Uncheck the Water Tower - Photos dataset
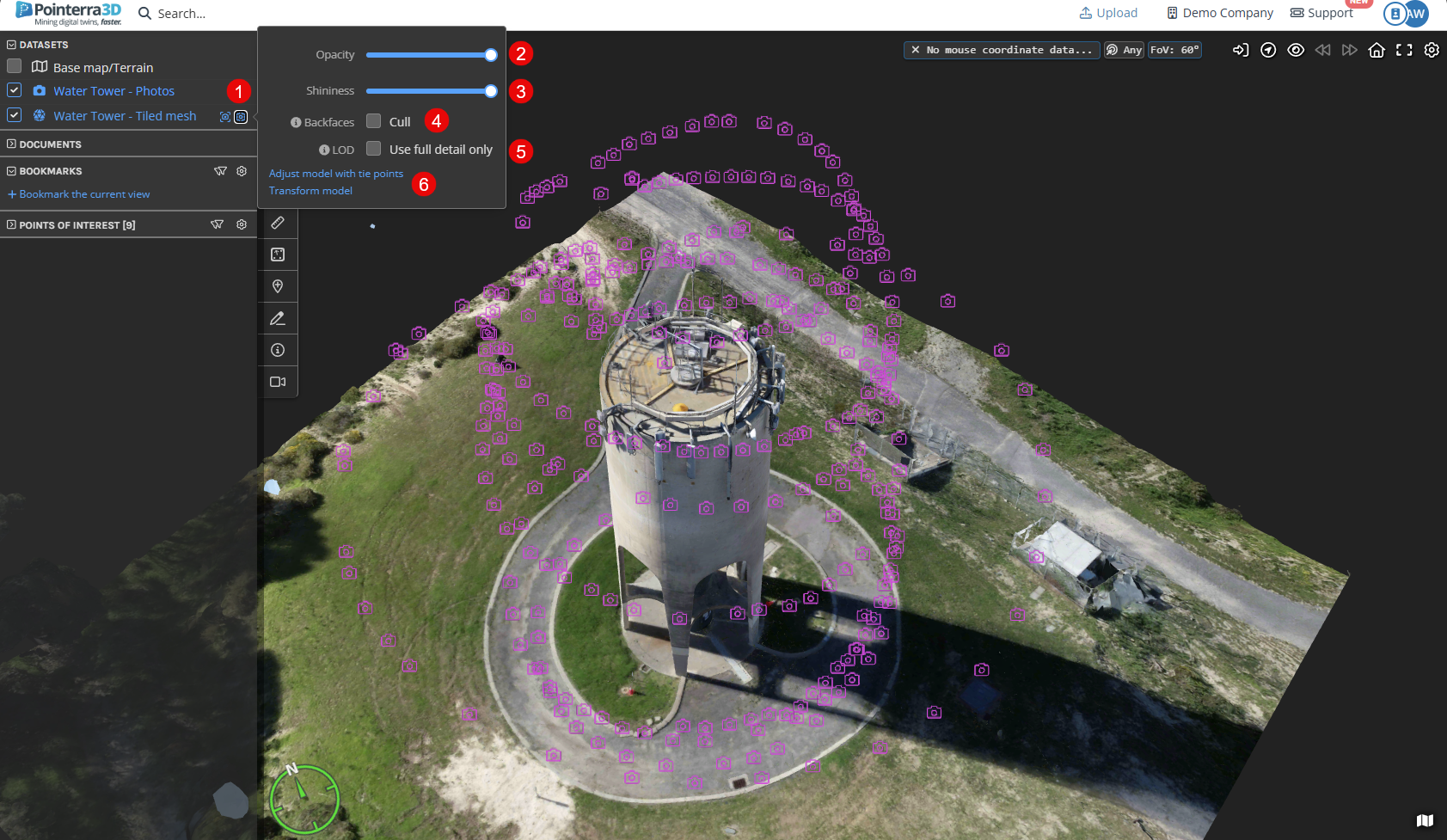Image resolution: width=1447 pixels, height=840 pixels. pyautogui.click(x=14, y=90)
